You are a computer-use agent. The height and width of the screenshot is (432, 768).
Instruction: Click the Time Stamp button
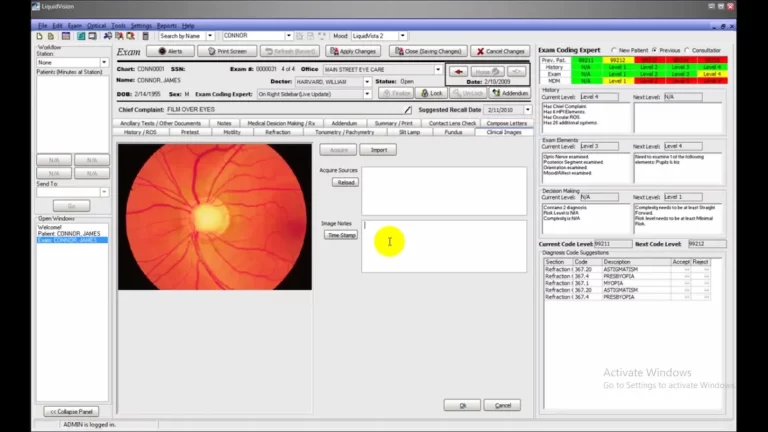point(341,235)
